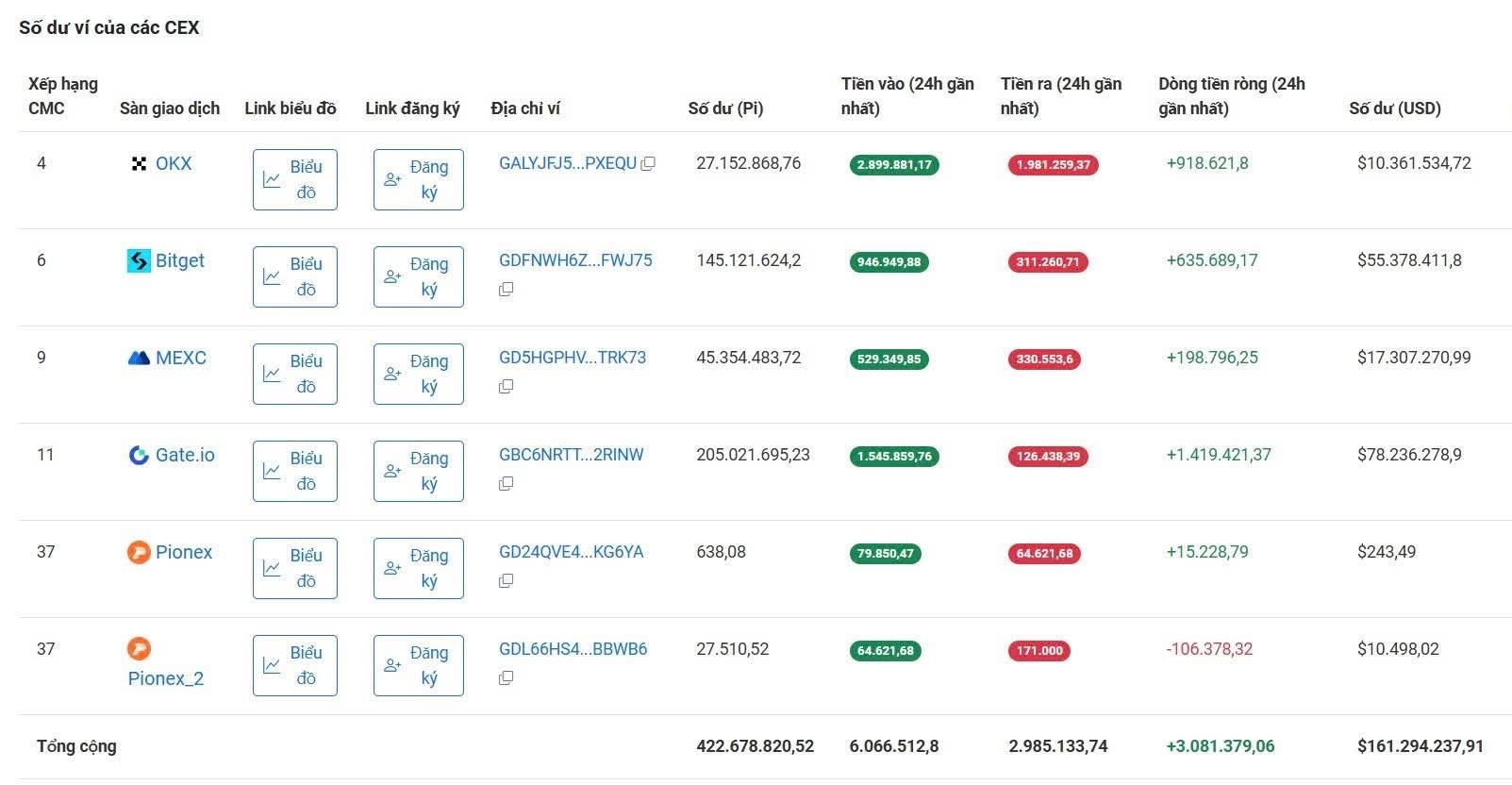Click Đăng ký button for Pionex_2
1512x785 pixels.
(x=419, y=665)
